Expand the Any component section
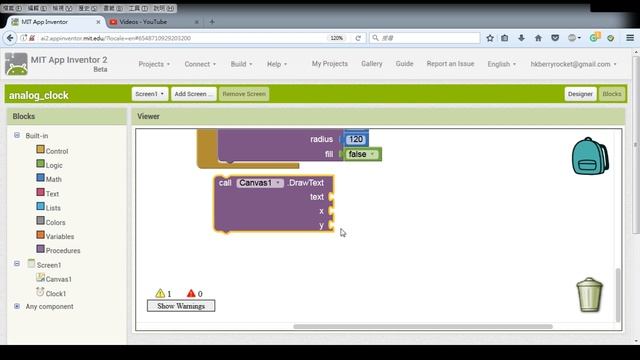This screenshot has width=640, height=360. tap(17, 306)
